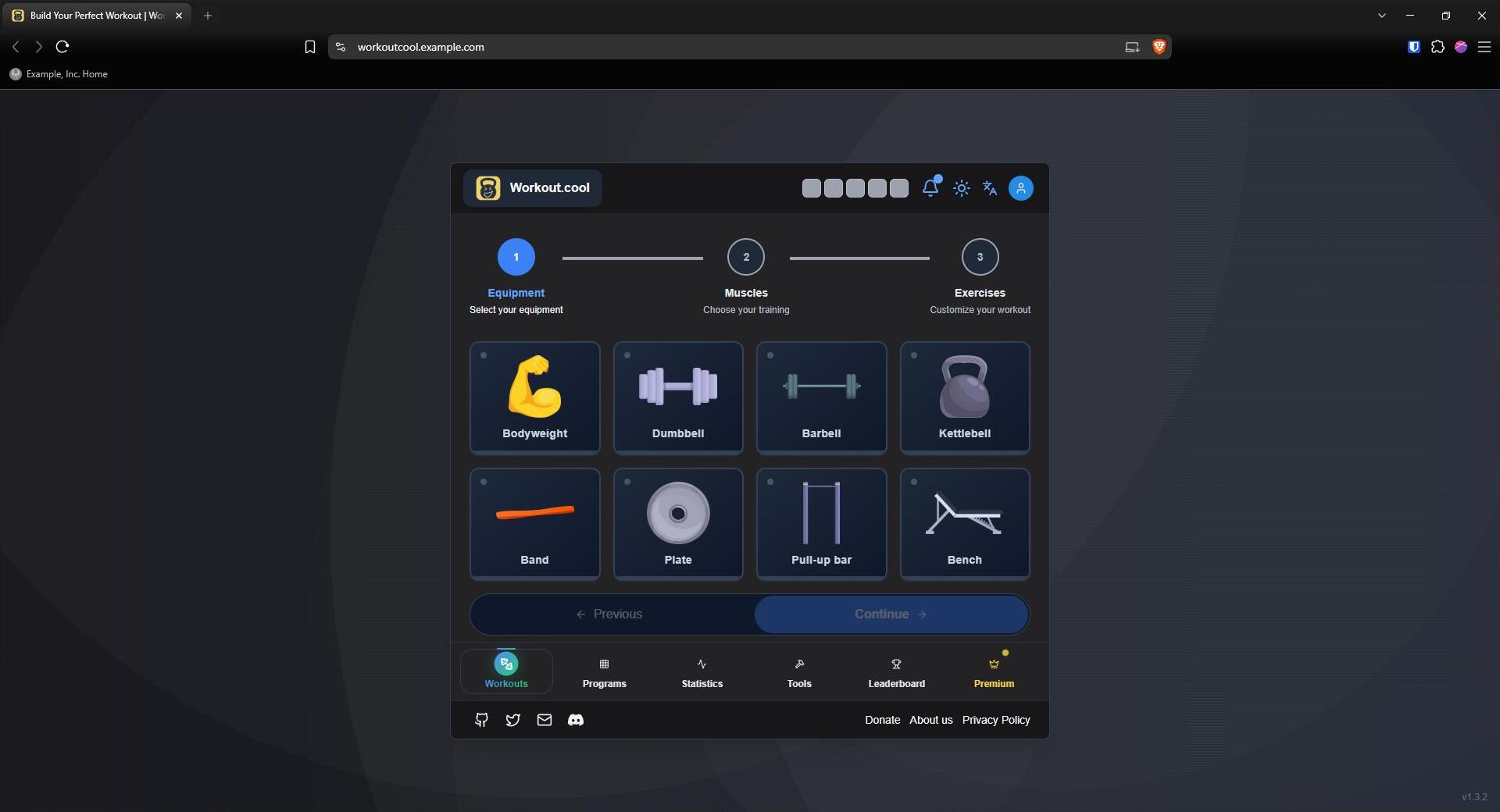Image resolution: width=1500 pixels, height=812 pixels.
Task: Open the Donate link
Action: pos(883,720)
